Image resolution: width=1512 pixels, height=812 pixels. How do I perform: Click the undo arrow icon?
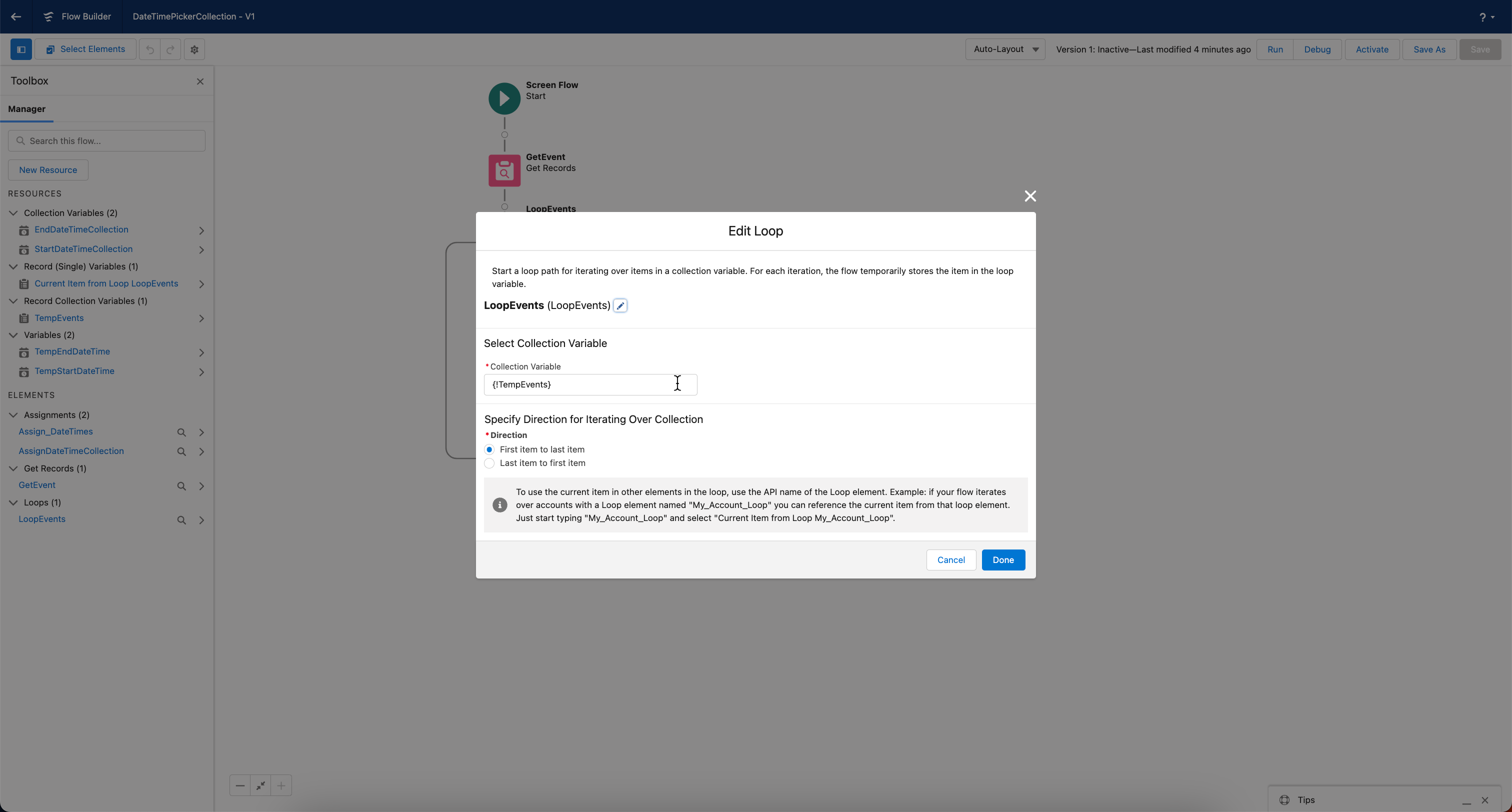coord(149,49)
